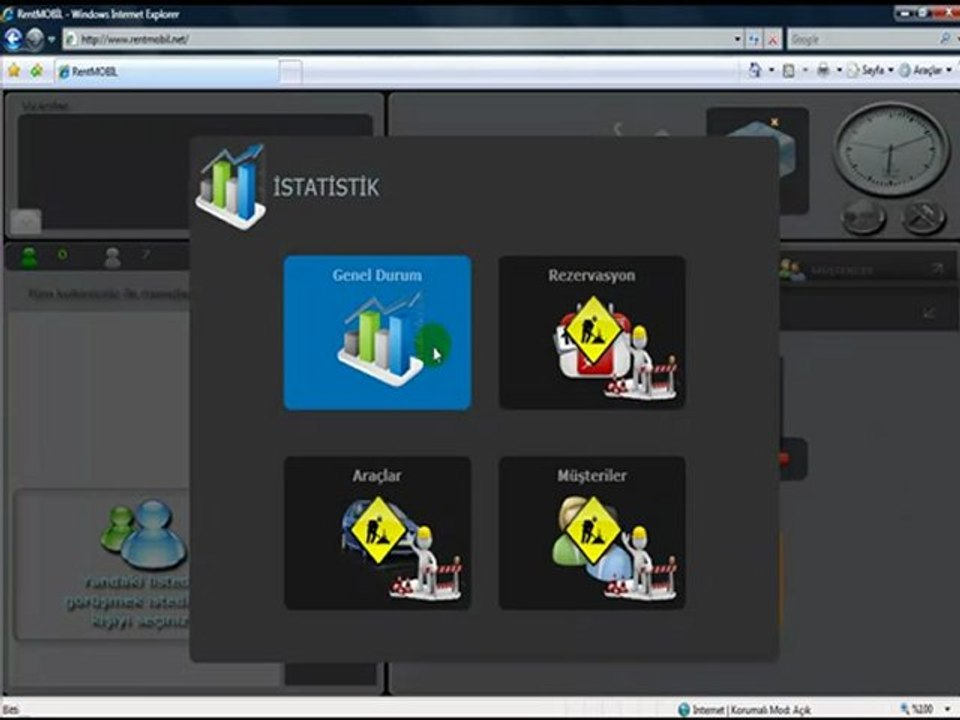960x720 pixels.
Task: Click the Internet protected mode status
Action: pos(745,710)
